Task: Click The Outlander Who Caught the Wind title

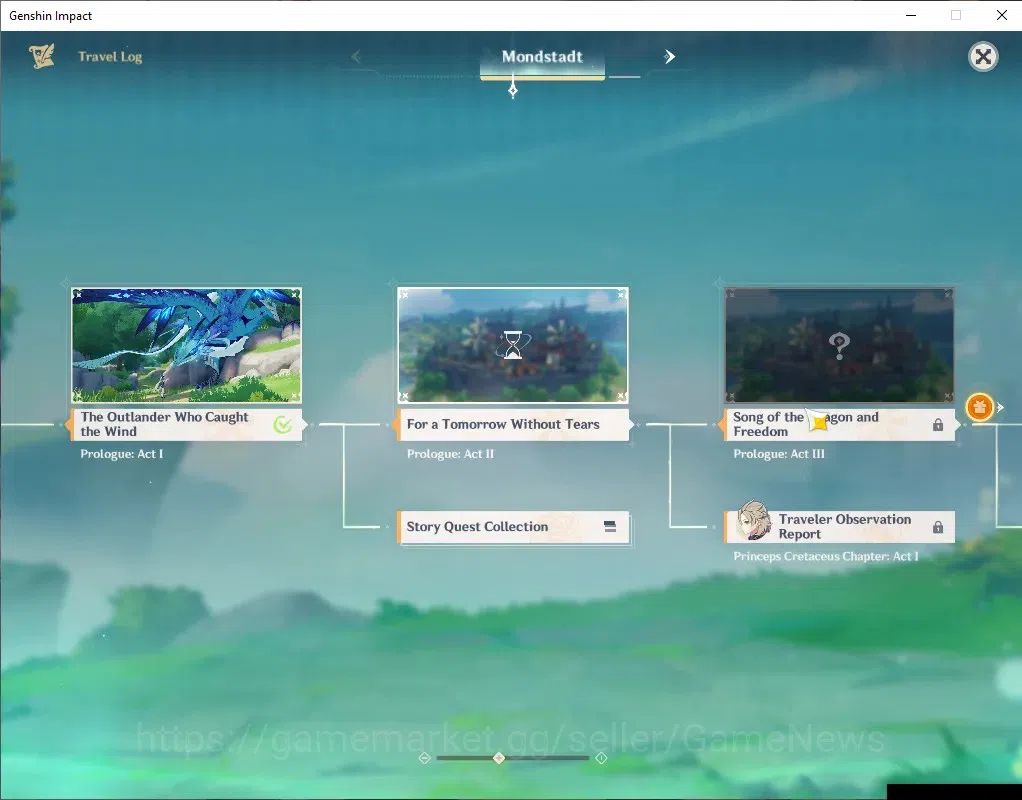Action: coord(164,424)
